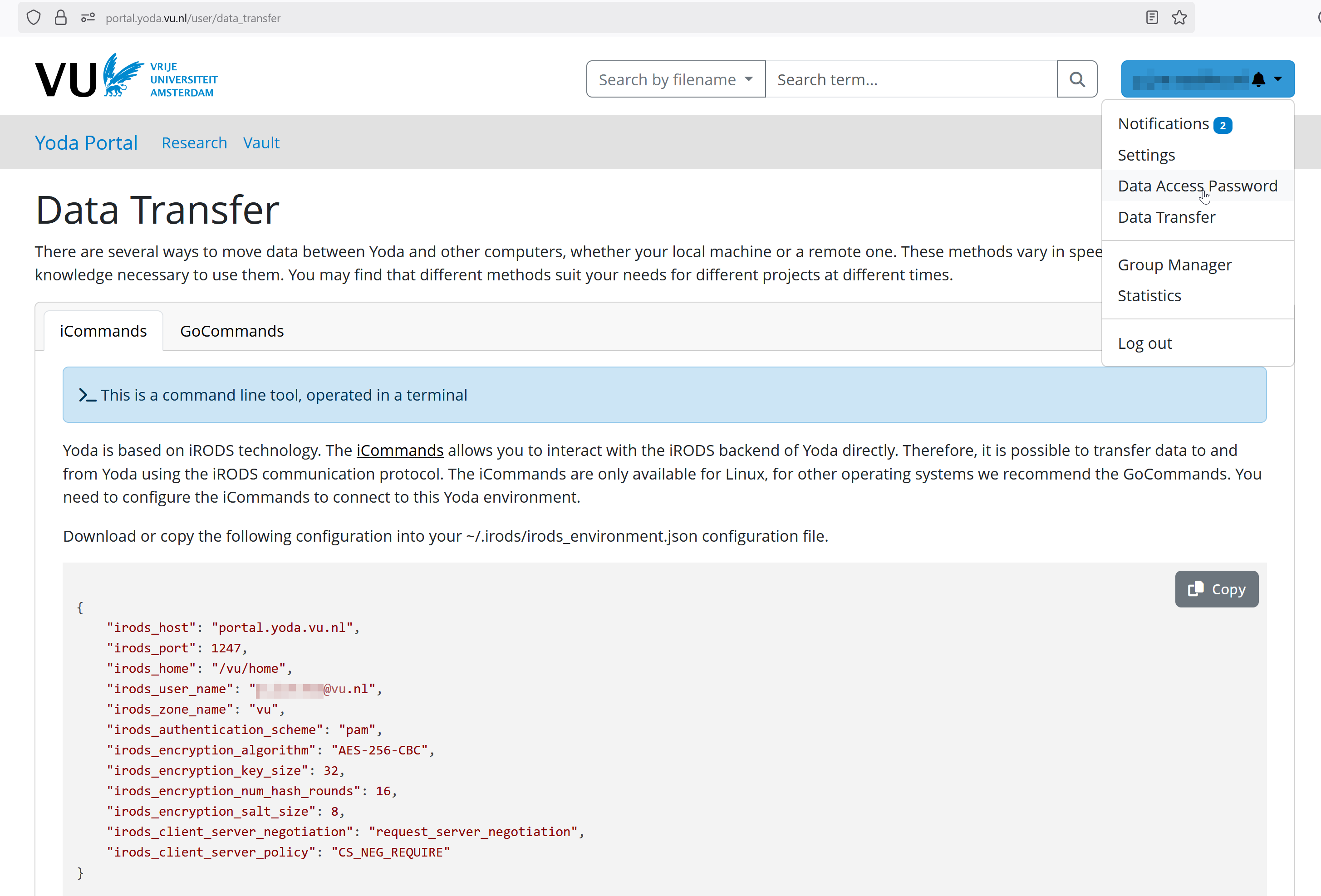Click the site permissions icon in address bar

pyautogui.click(x=88, y=18)
